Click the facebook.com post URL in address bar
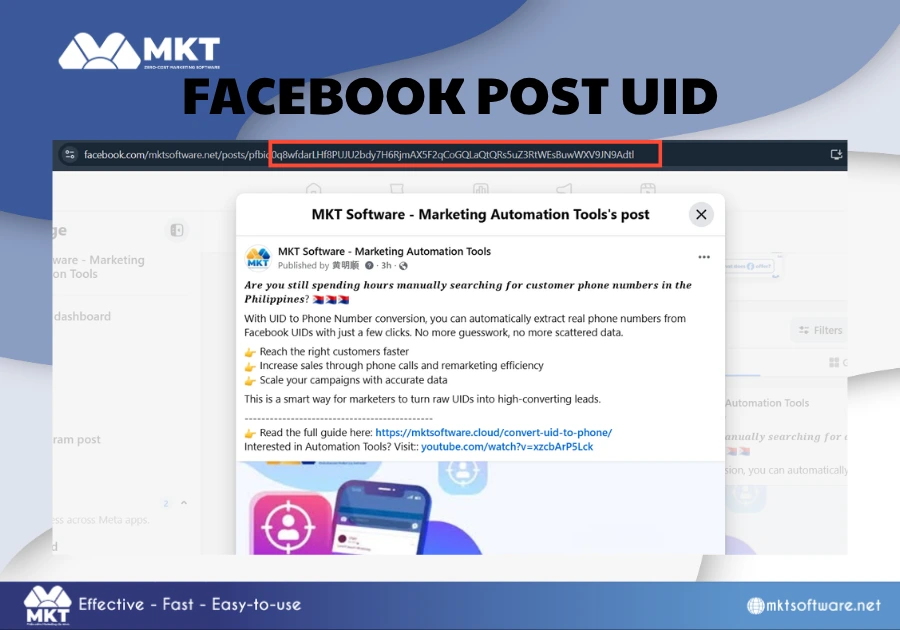Screen dimensions: 900x630 click(359, 154)
